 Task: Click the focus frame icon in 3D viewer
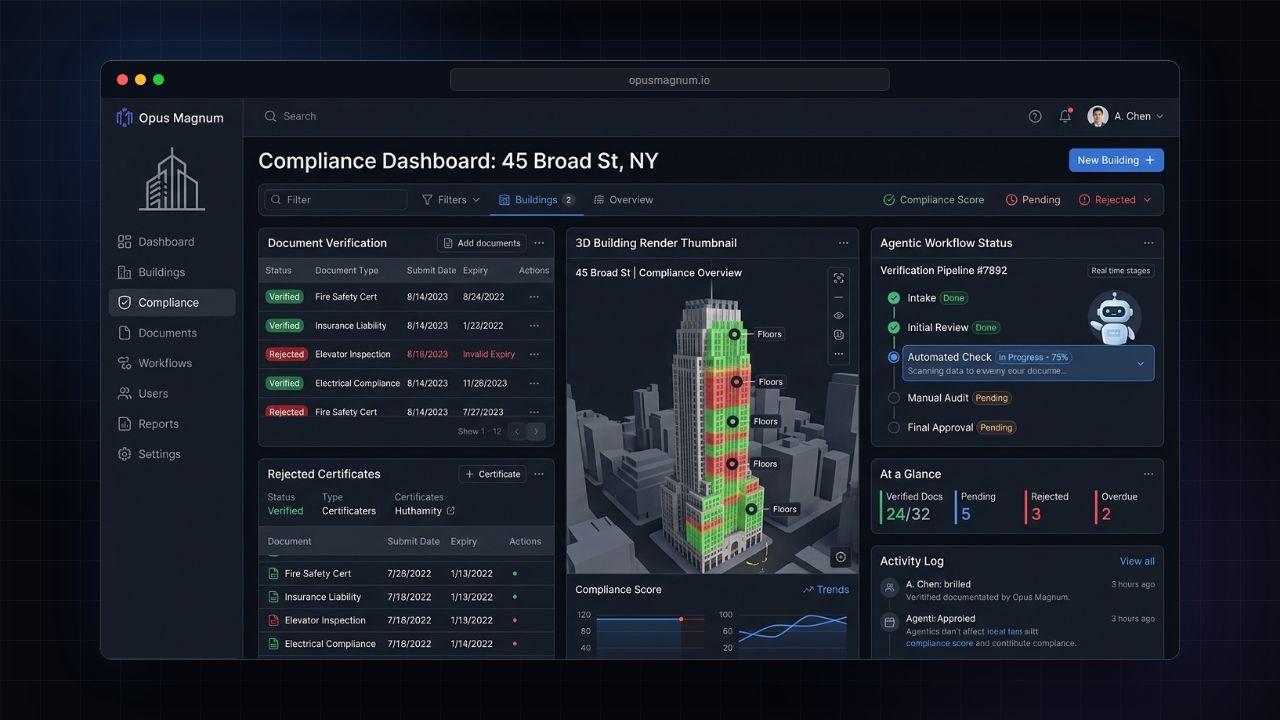(x=839, y=278)
